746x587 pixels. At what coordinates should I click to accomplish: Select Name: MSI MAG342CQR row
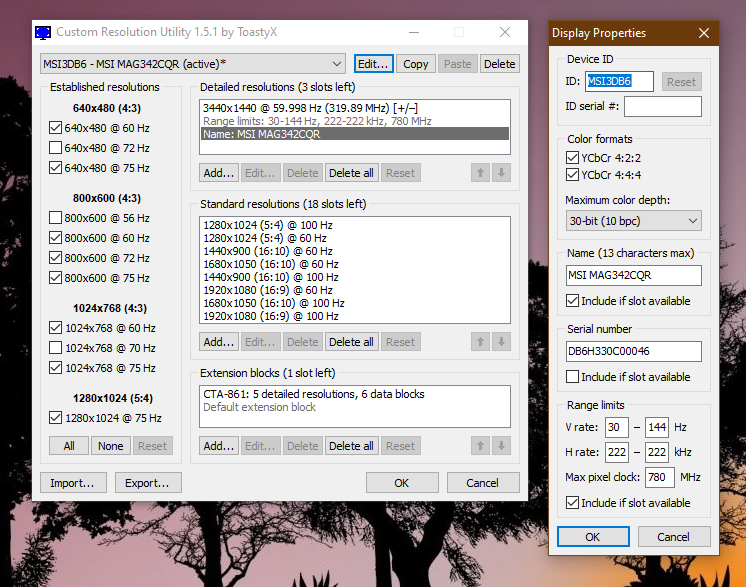pyautogui.click(x=355, y=134)
